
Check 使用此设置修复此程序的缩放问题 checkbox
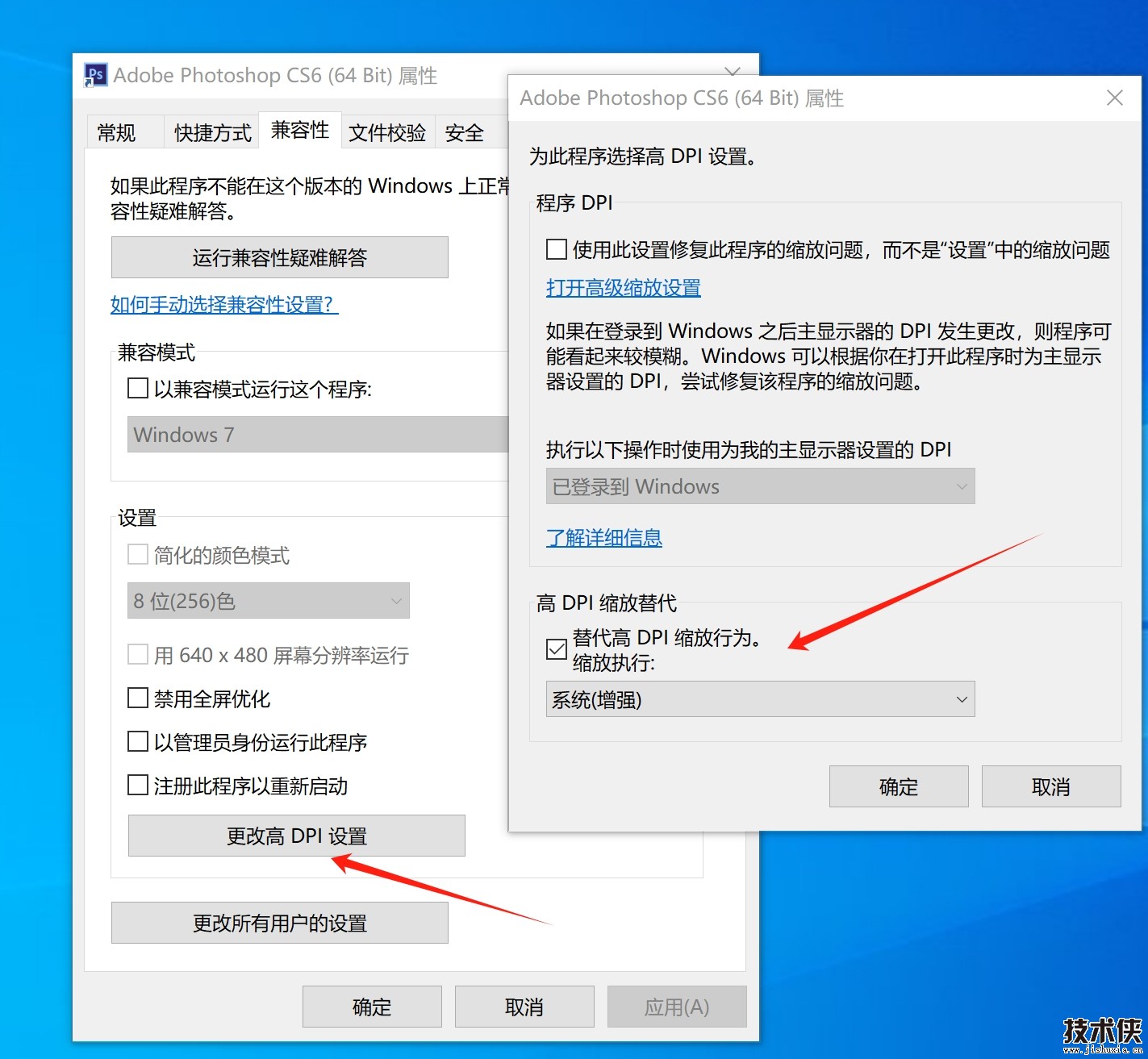(x=557, y=249)
